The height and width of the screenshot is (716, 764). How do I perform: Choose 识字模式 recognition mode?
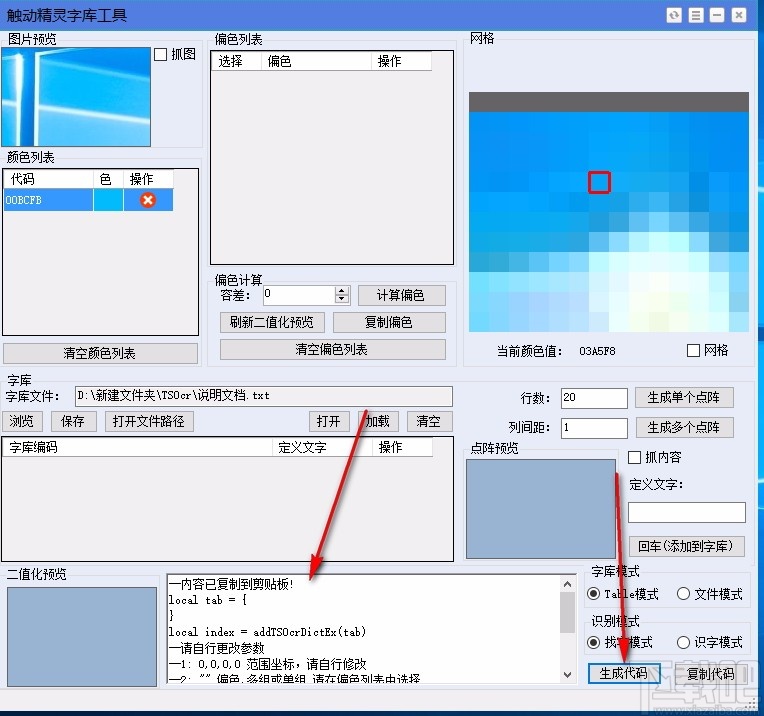tap(683, 642)
